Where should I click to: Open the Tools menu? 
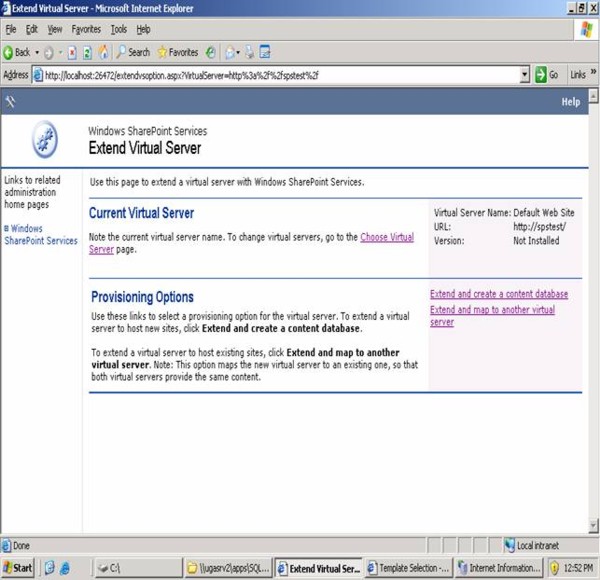tap(119, 29)
